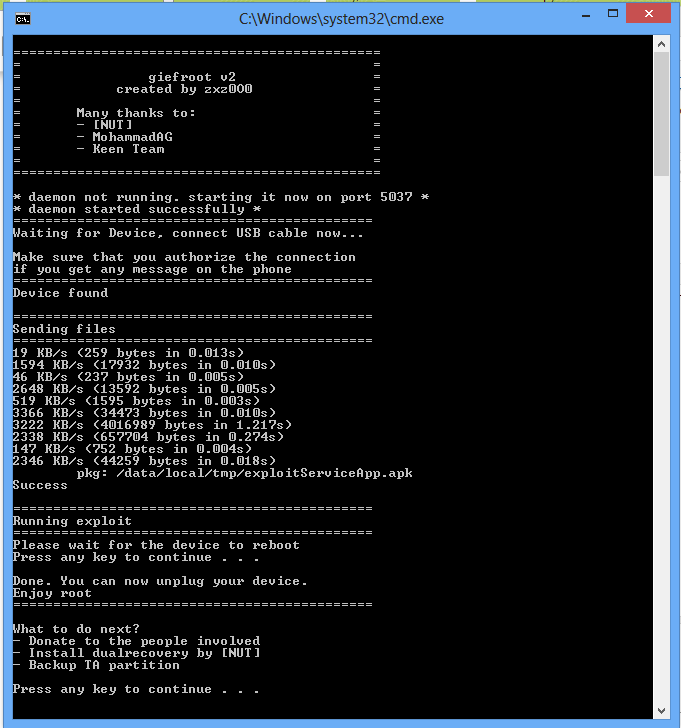Image resolution: width=681 pixels, height=728 pixels.
Task: Open the cmd.exe system menu icon
Action: 23,19
